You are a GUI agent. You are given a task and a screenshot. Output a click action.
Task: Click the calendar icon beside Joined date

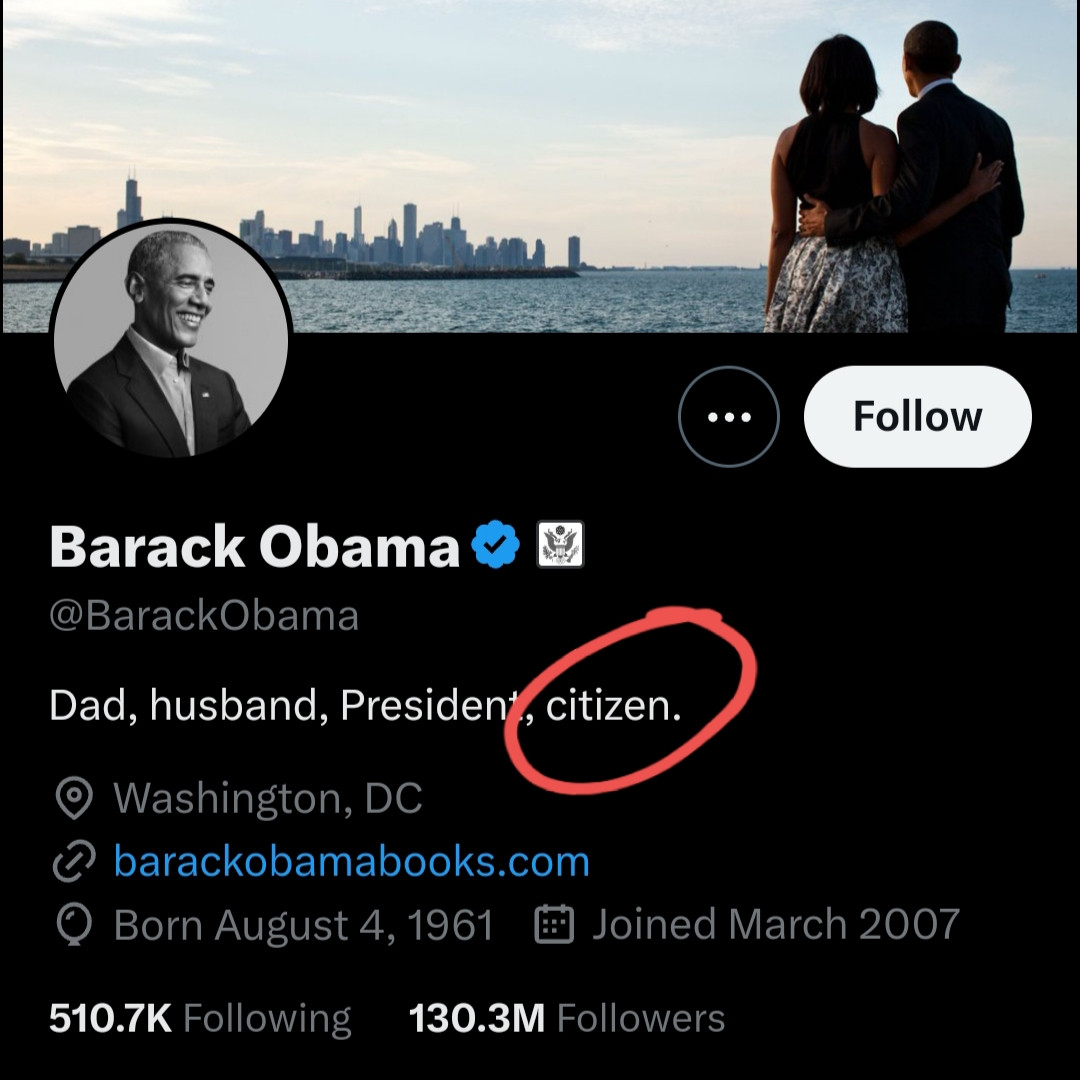[x=555, y=925]
